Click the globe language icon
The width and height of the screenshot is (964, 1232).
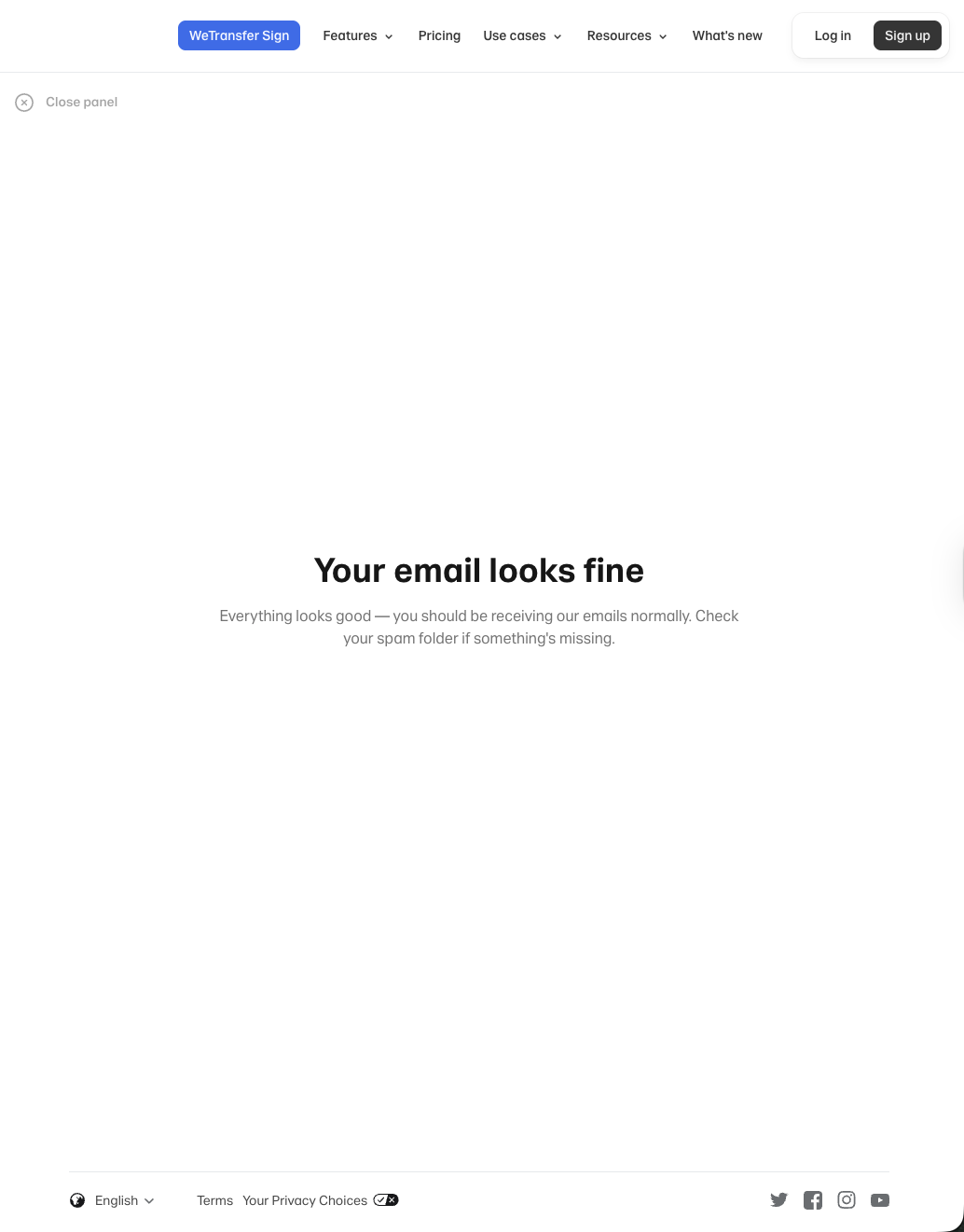[77, 1200]
